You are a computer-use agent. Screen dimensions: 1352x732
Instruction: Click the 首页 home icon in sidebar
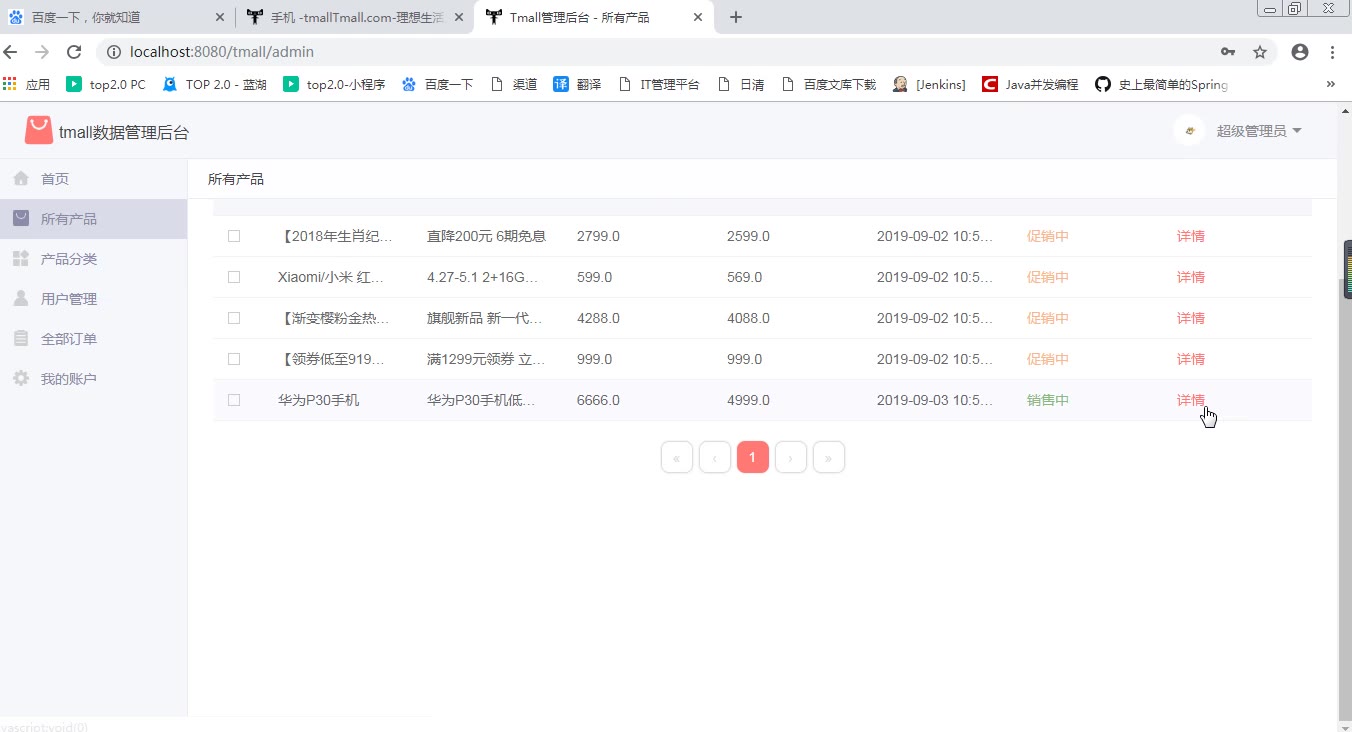(x=21, y=179)
